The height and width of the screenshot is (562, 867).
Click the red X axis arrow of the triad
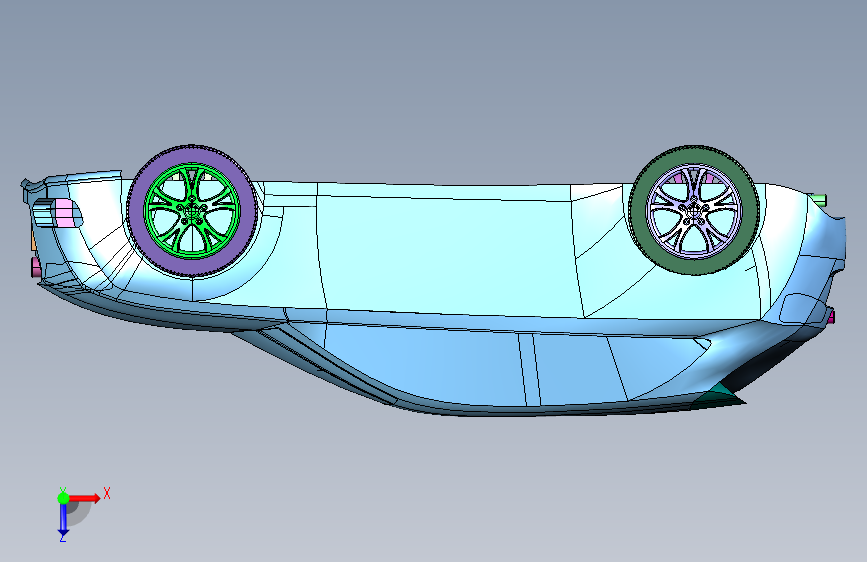(85, 498)
